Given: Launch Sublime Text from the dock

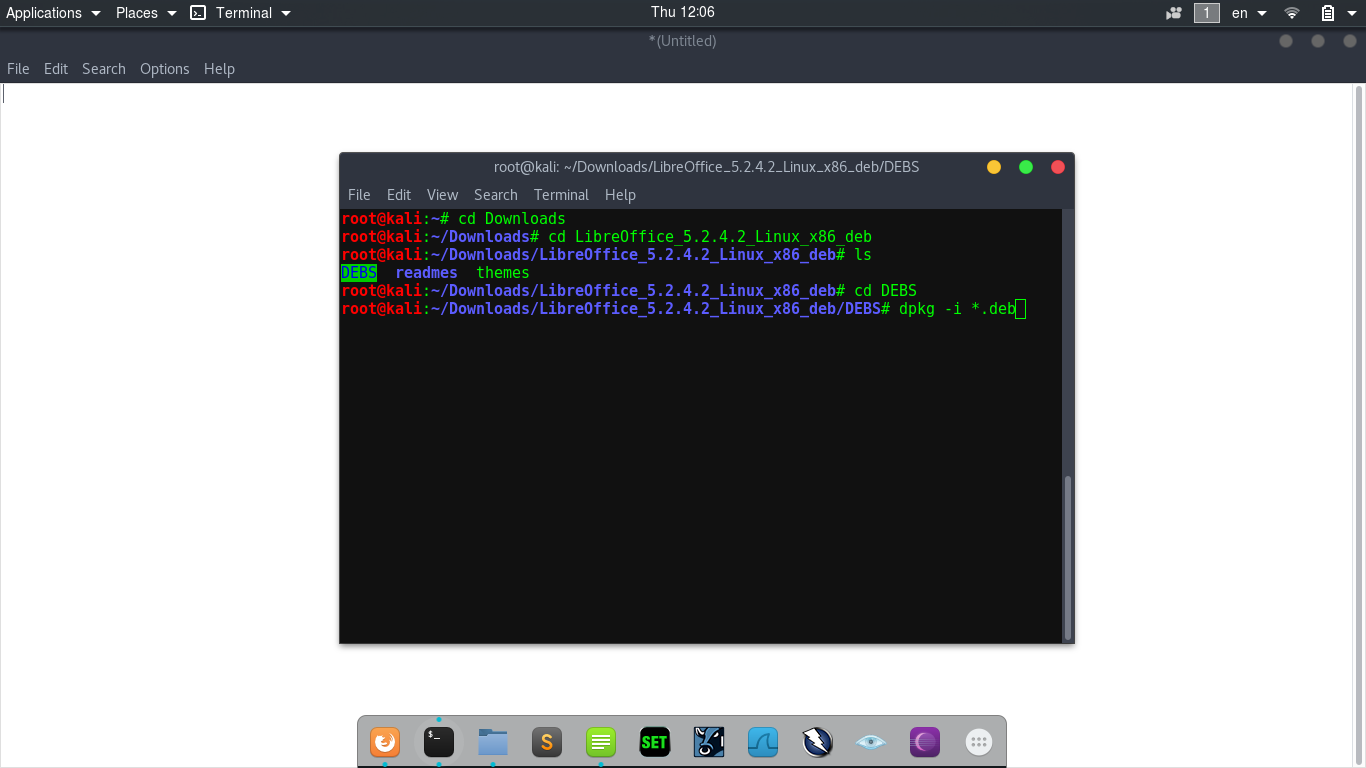Looking at the screenshot, I should (x=547, y=742).
